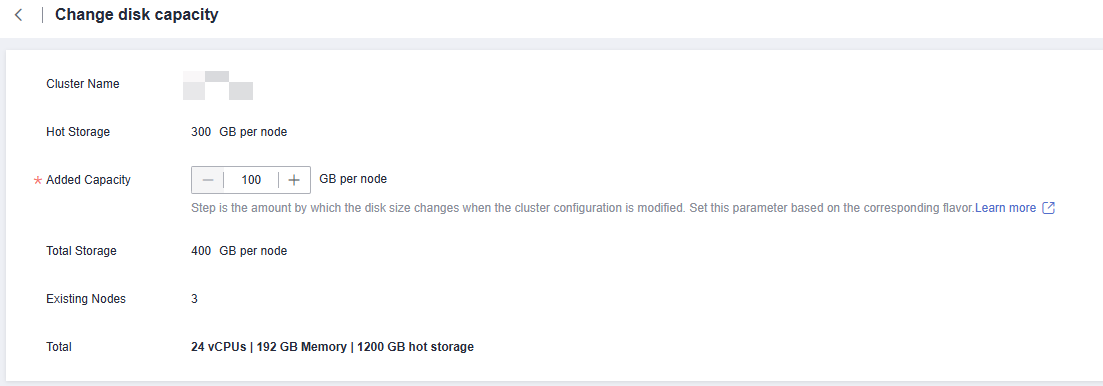Viewport: 1103px width, 386px height.
Task: Click the Added Capacity label
Action: tap(89, 180)
